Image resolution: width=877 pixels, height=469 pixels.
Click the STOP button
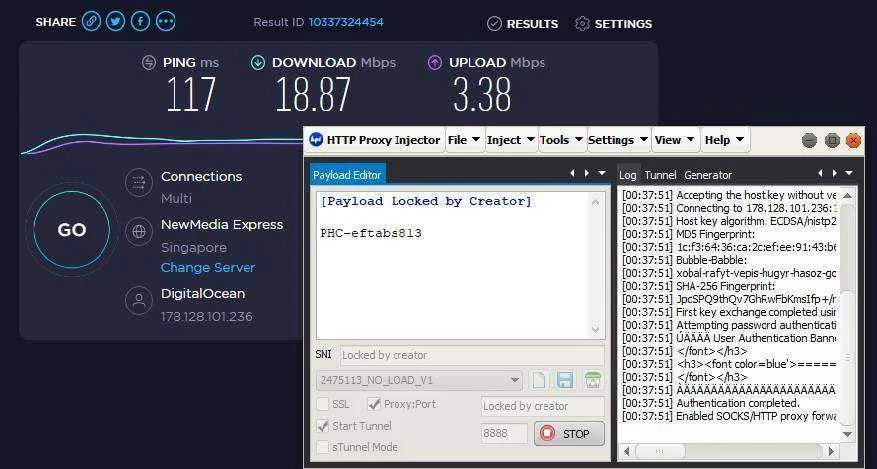point(569,434)
